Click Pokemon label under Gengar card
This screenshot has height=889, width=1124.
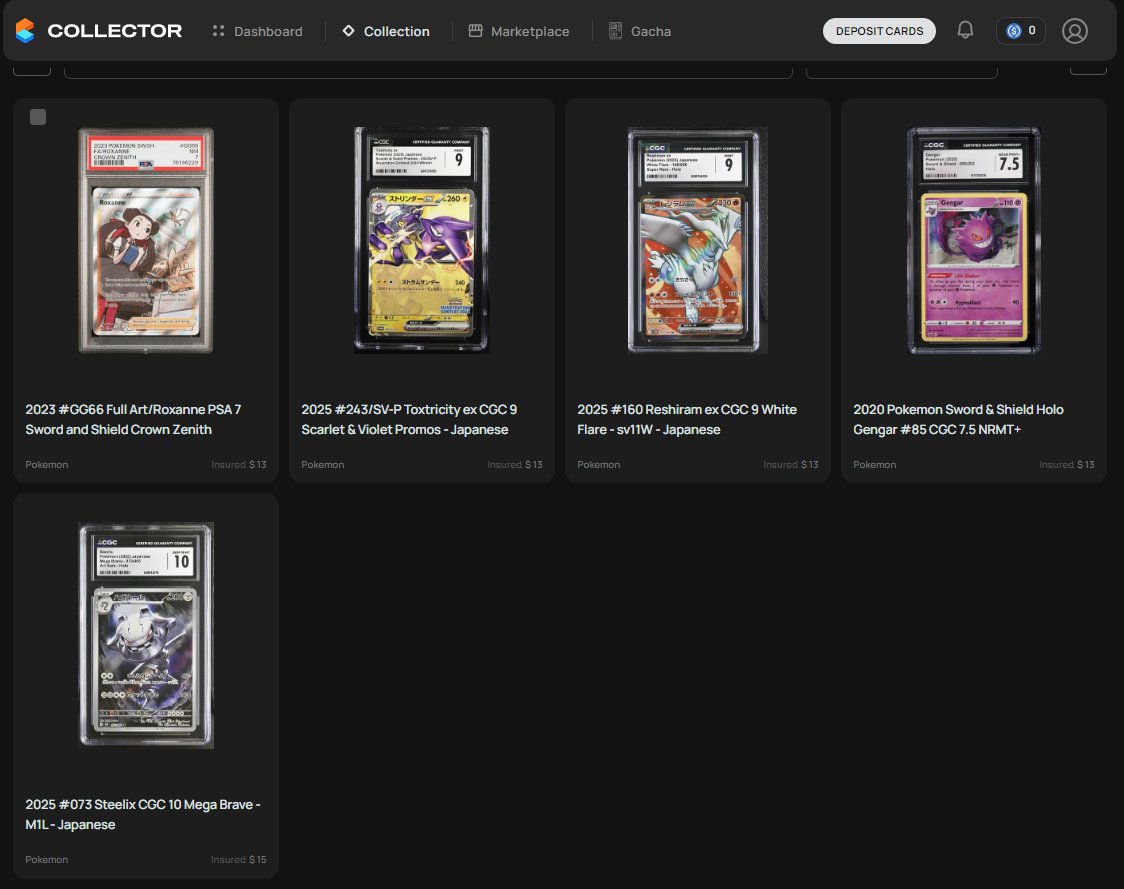[875, 465]
